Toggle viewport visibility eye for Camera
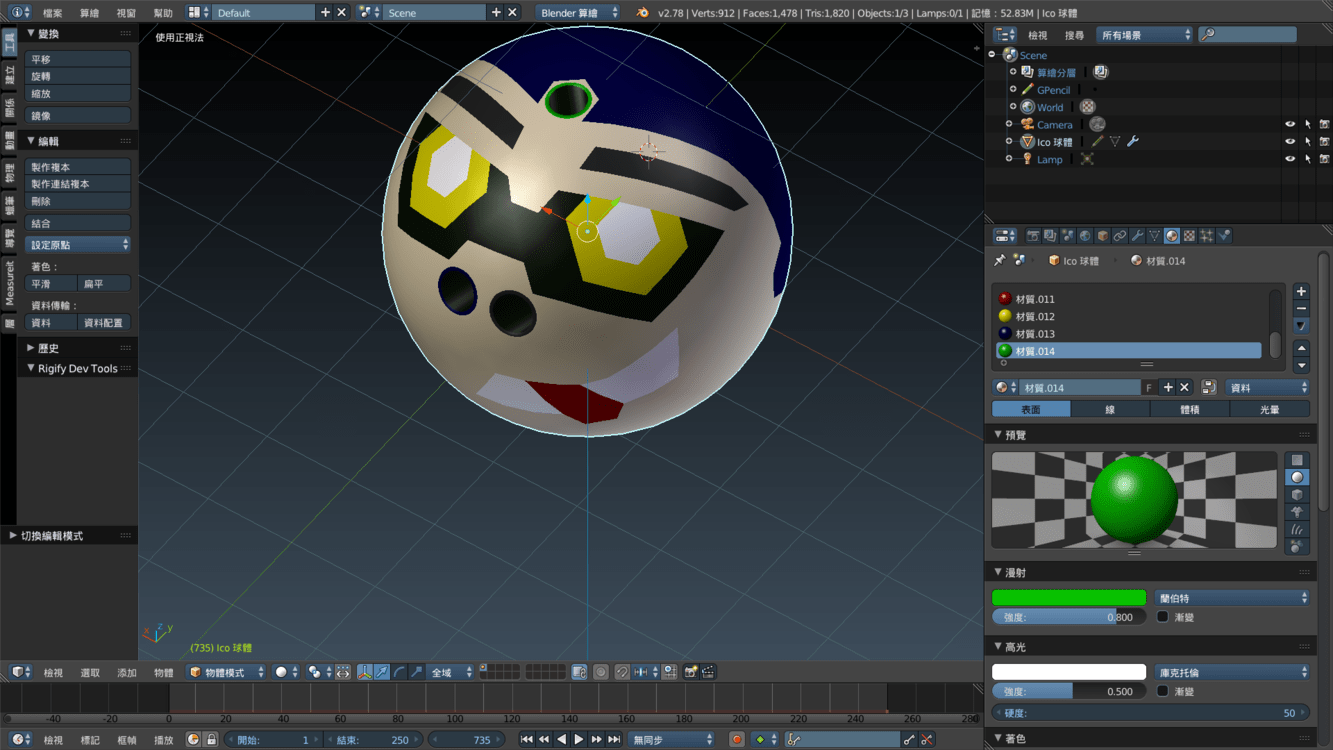1333x750 pixels. click(x=1290, y=125)
